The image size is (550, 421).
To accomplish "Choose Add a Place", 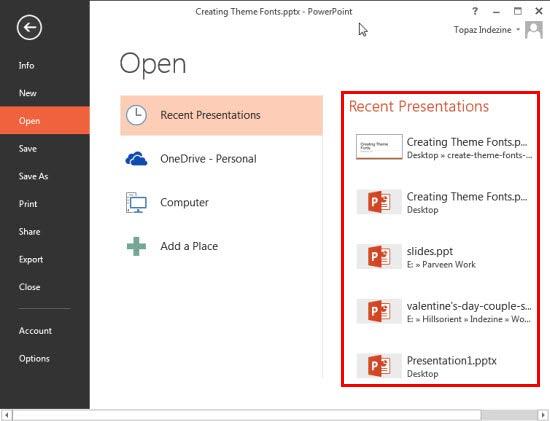I will (221, 246).
